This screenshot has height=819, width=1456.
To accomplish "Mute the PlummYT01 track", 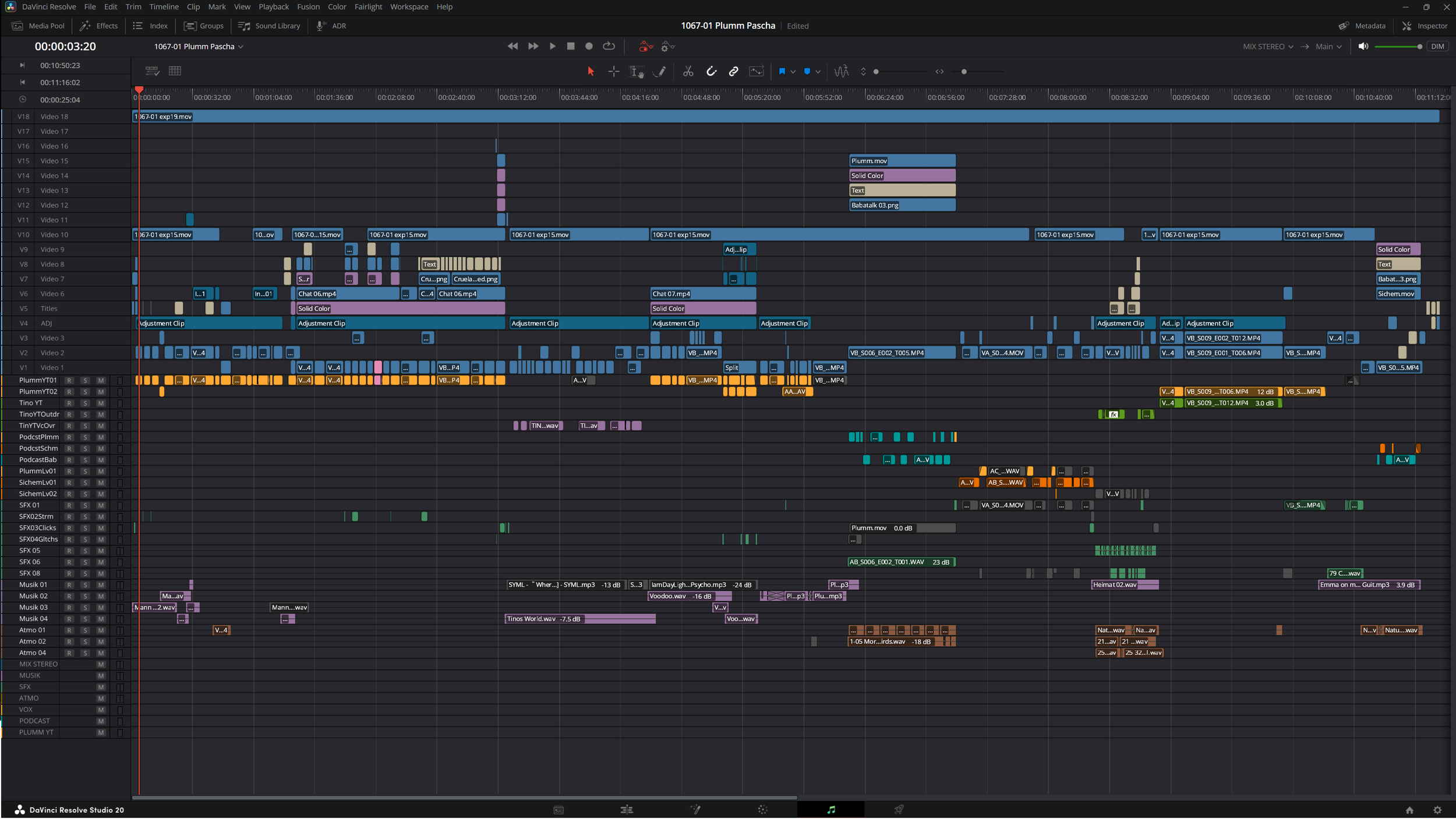I will pos(101,380).
